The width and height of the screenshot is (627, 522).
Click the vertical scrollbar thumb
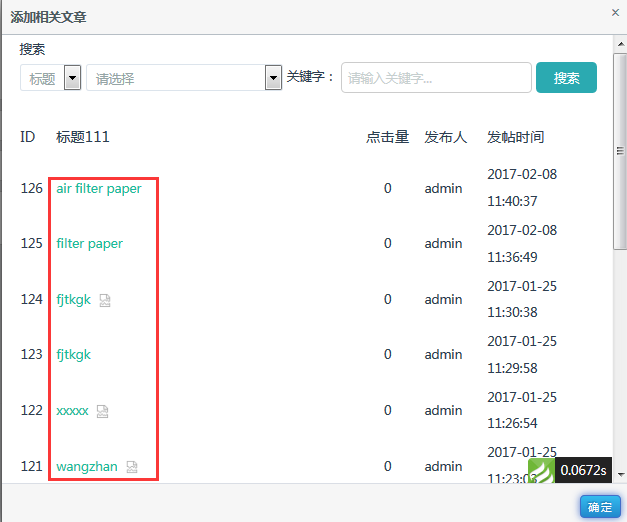pos(621,151)
